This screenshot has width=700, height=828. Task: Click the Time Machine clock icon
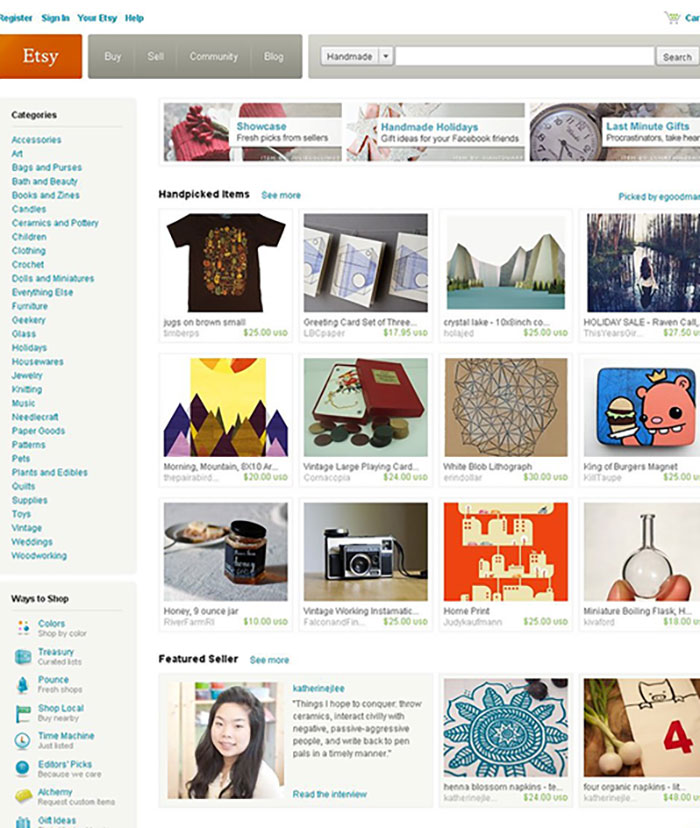coord(22,740)
